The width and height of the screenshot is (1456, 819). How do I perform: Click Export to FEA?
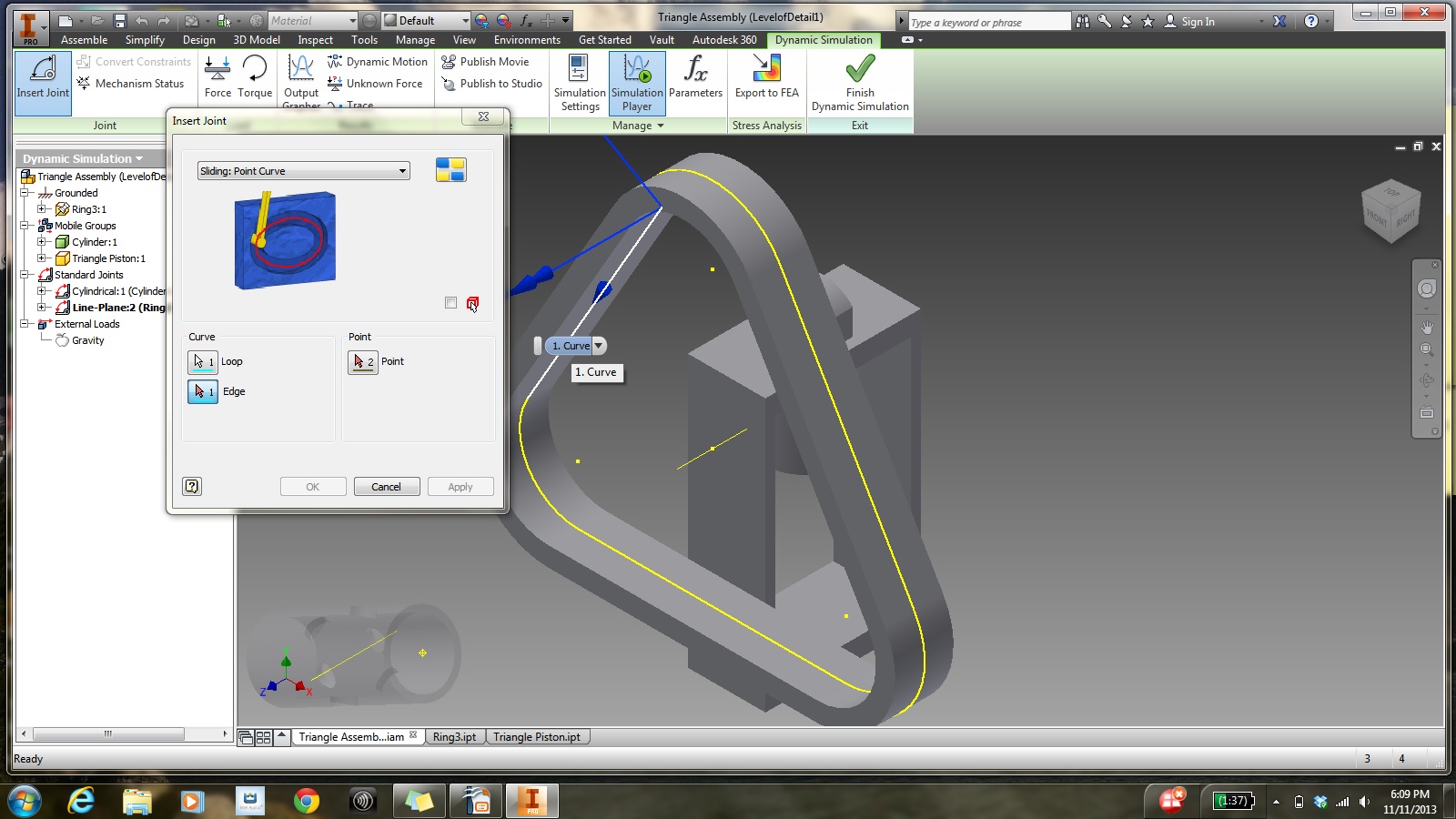click(x=766, y=77)
